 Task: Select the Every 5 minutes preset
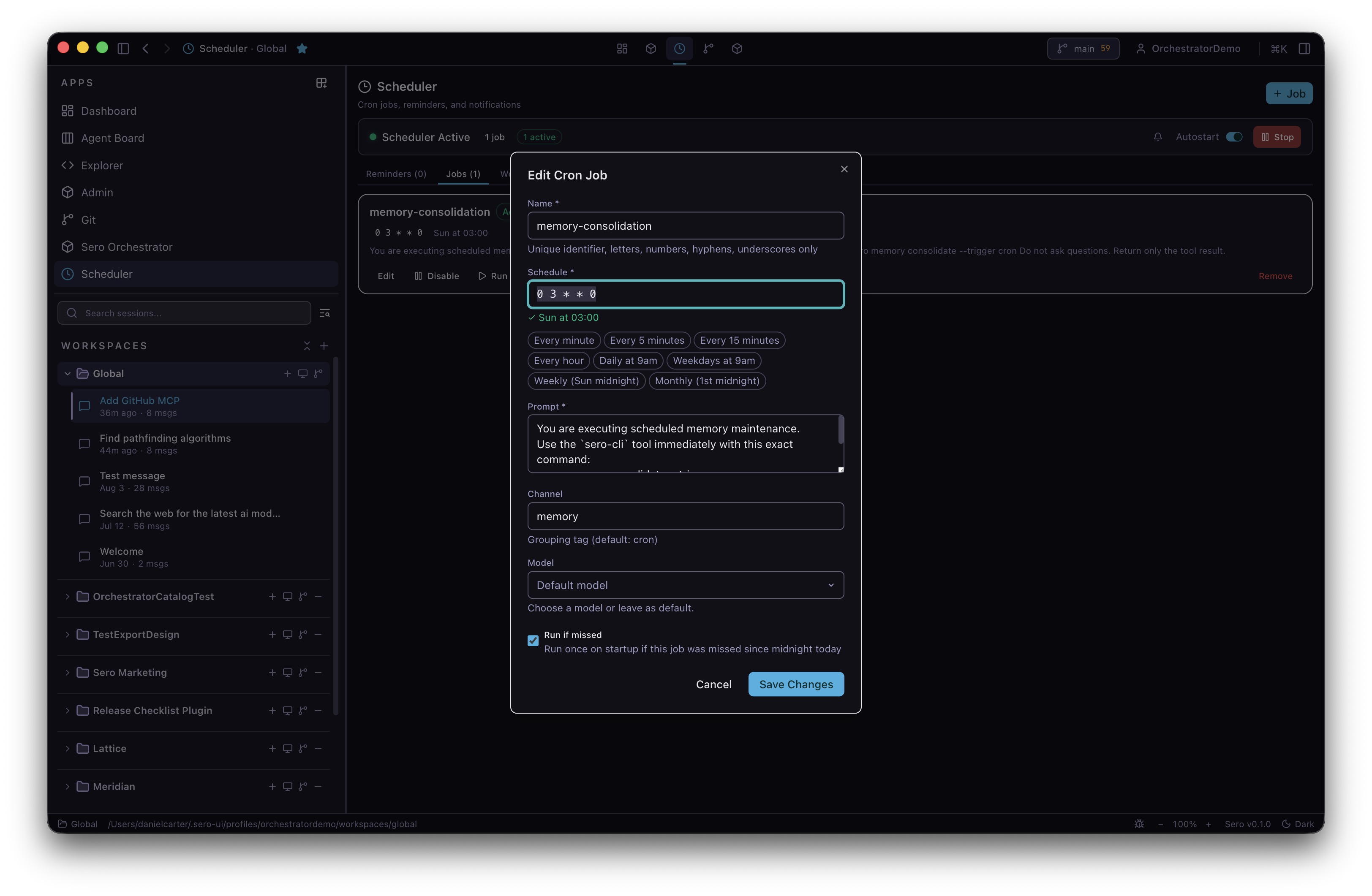[647, 340]
